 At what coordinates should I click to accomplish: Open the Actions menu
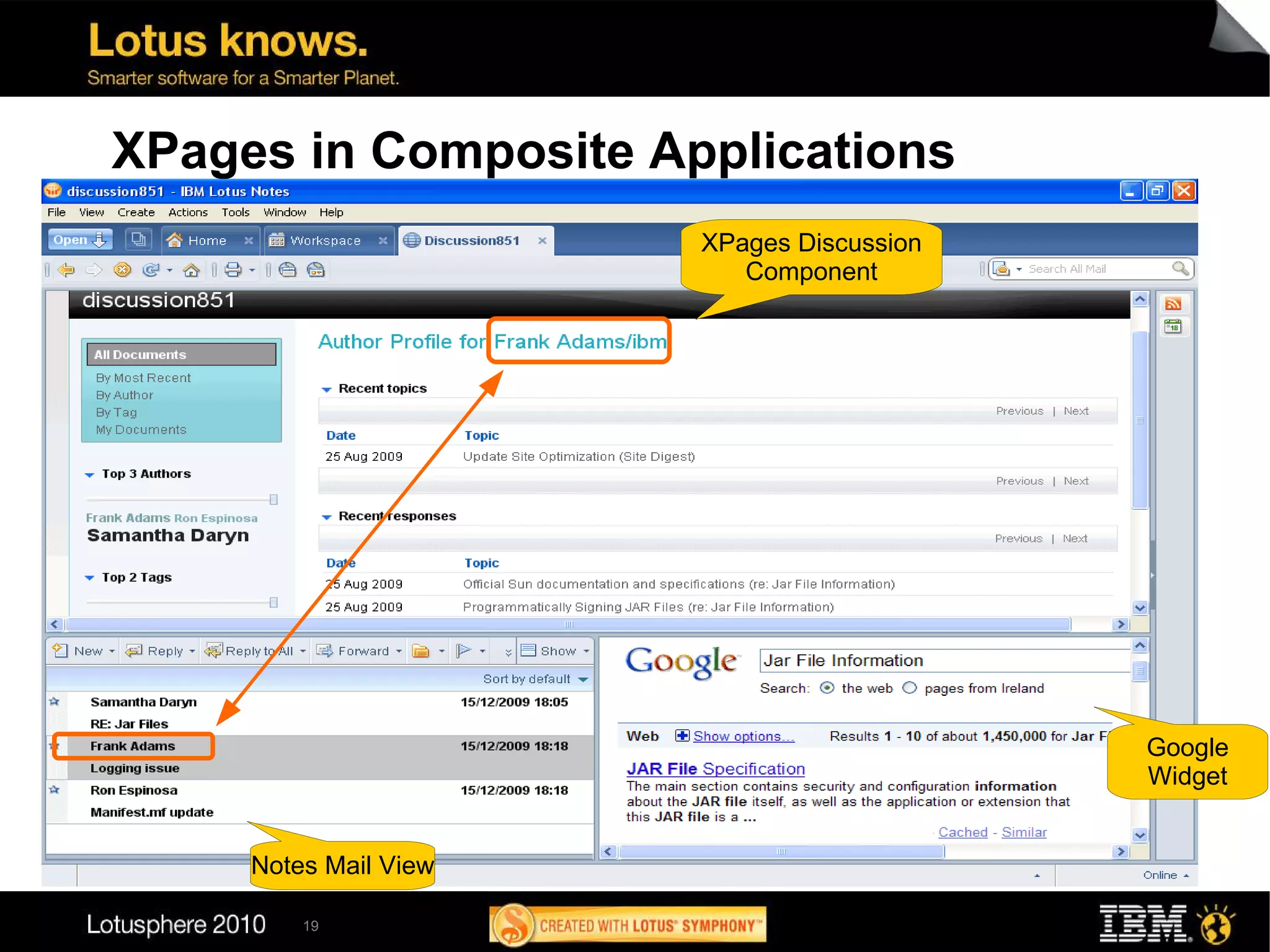[188, 212]
